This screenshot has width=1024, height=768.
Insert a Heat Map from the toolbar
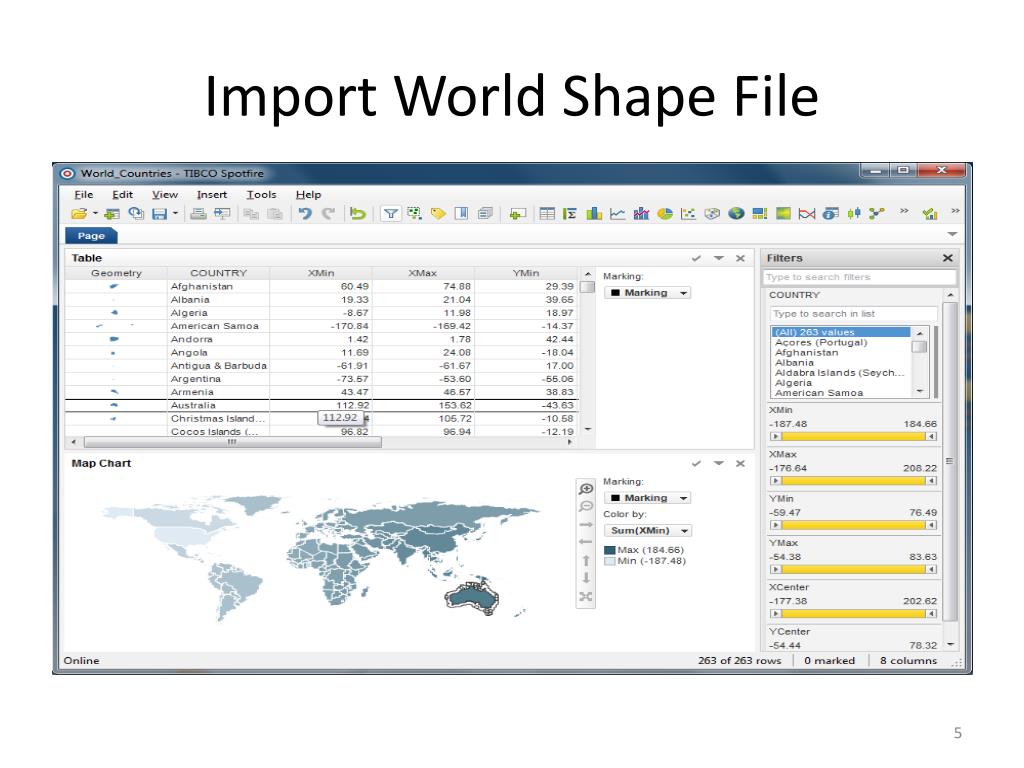[783, 214]
